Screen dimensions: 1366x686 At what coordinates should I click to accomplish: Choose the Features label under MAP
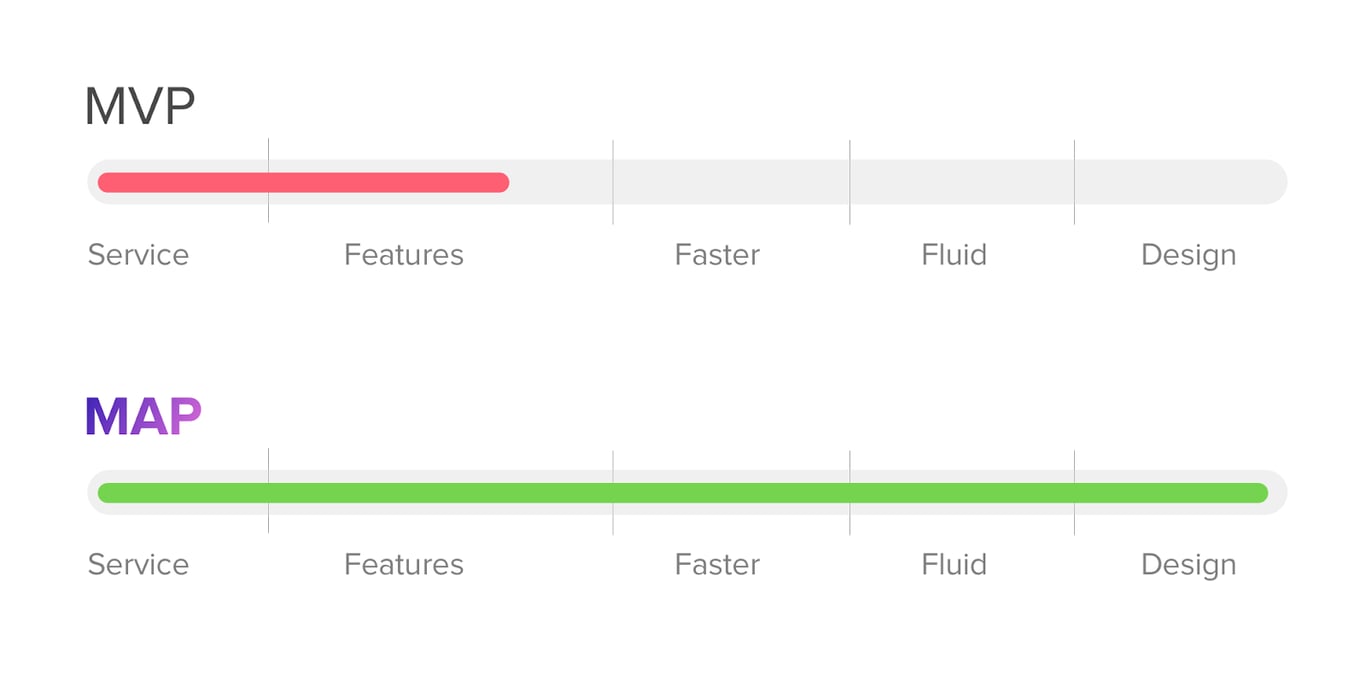tap(403, 565)
